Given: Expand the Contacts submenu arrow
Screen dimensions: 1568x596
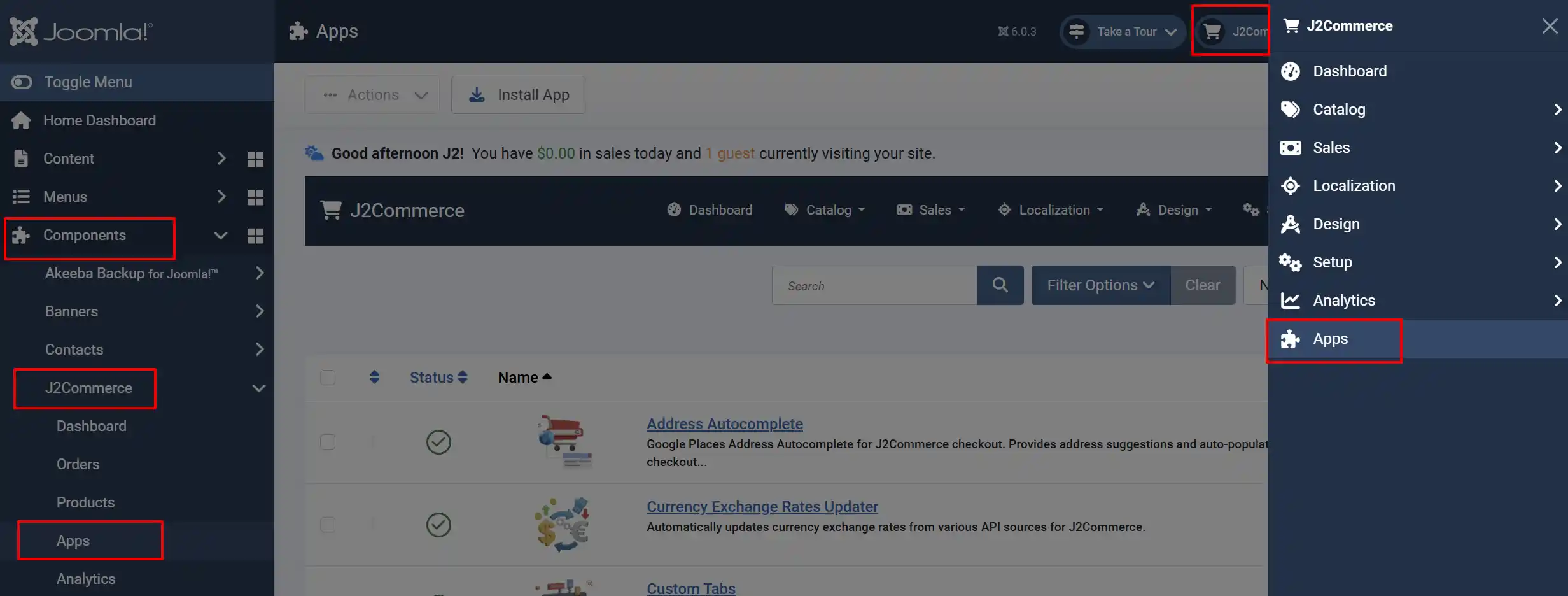Looking at the screenshot, I should pyautogui.click(x=259, y=350).
